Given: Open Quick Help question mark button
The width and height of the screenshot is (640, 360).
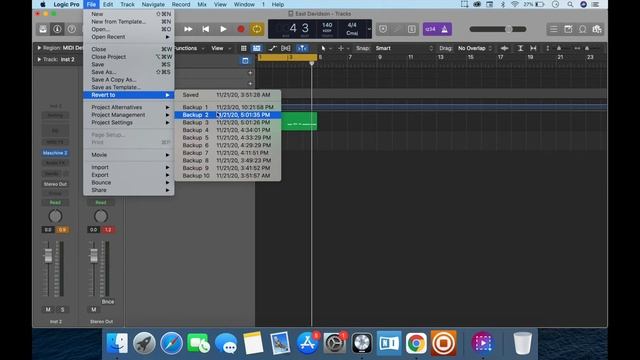Looking at the screenshot, I should point(71,29).
